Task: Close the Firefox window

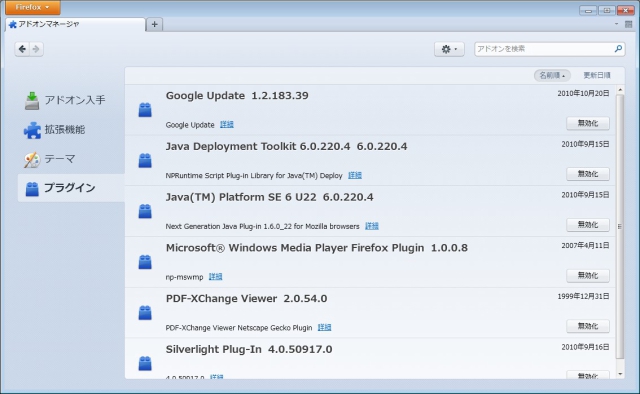Action: [625, 11]
